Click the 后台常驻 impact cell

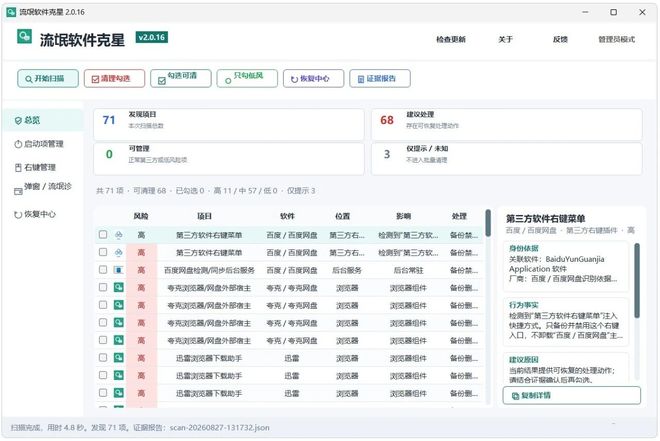click(408, 270)
